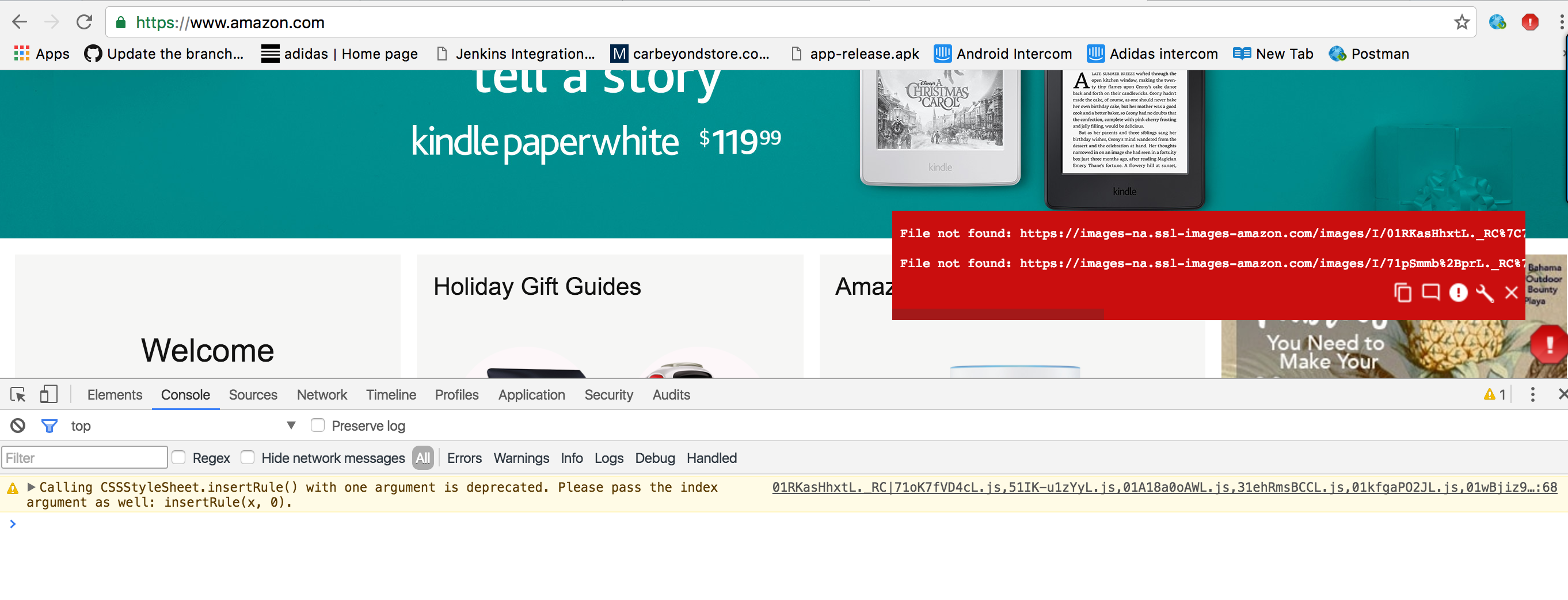Switch to the Audits tab

671,394
